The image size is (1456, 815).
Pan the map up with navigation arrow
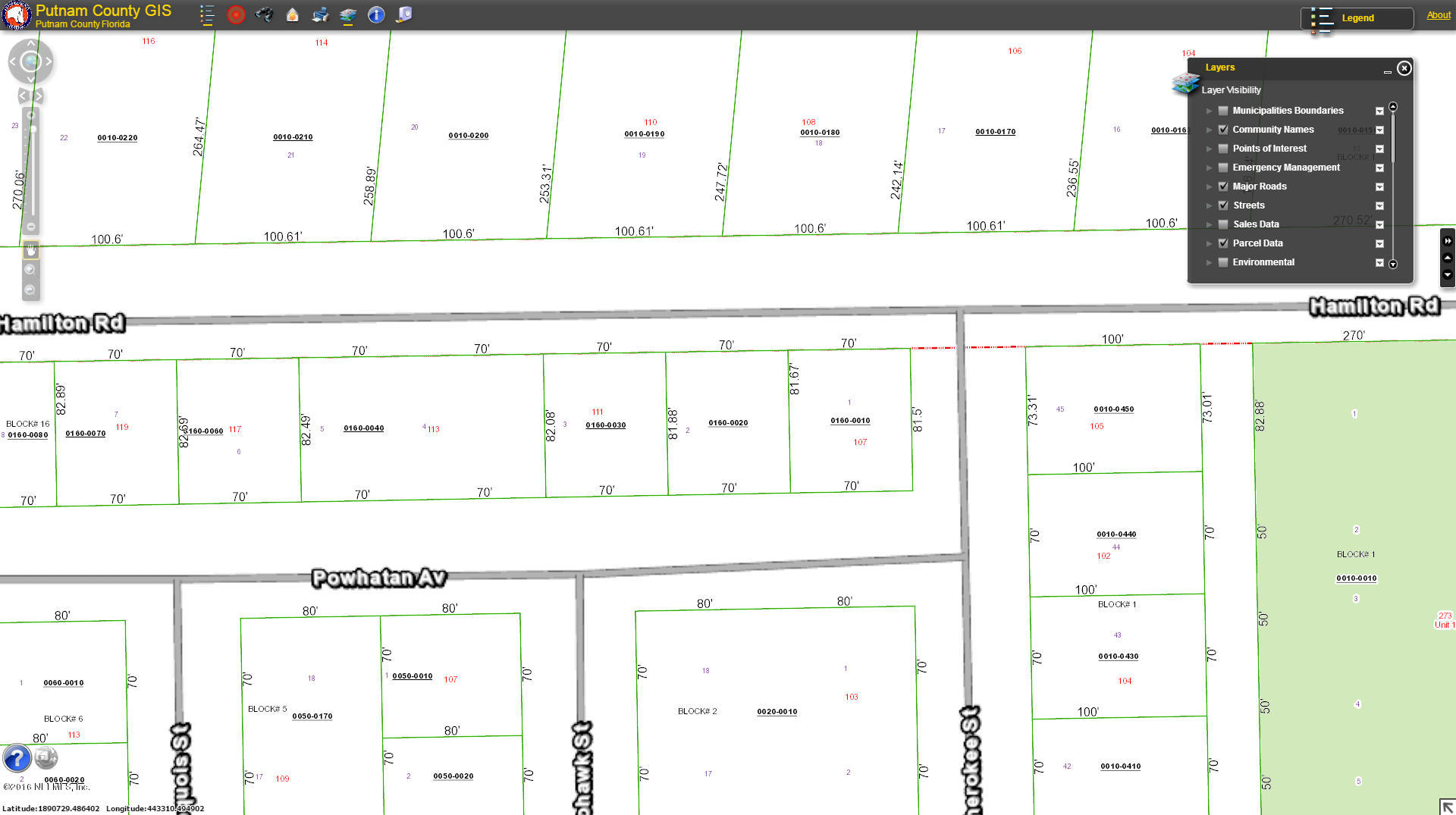[x=30, y=44]
